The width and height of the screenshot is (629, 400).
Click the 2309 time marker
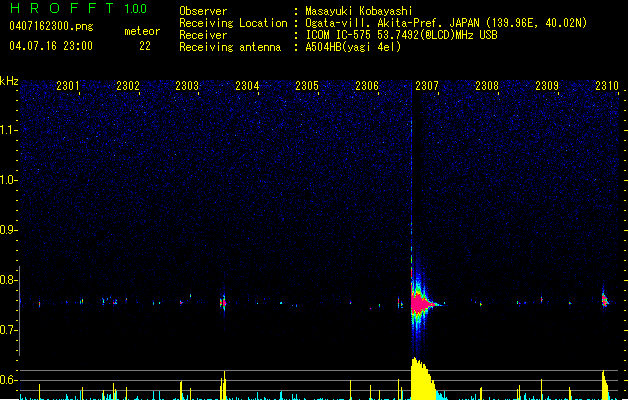(547, 86)
